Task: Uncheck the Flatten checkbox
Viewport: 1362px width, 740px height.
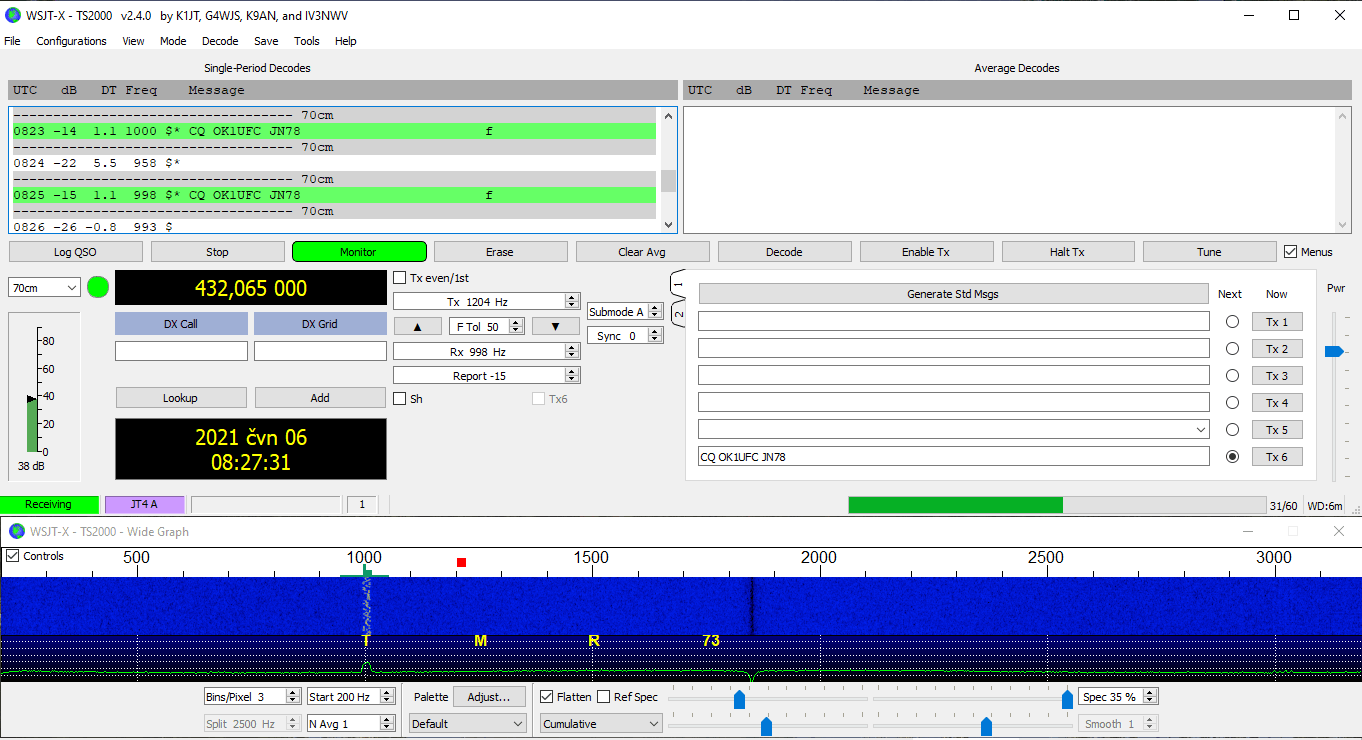Action: (x=547, y=697)
